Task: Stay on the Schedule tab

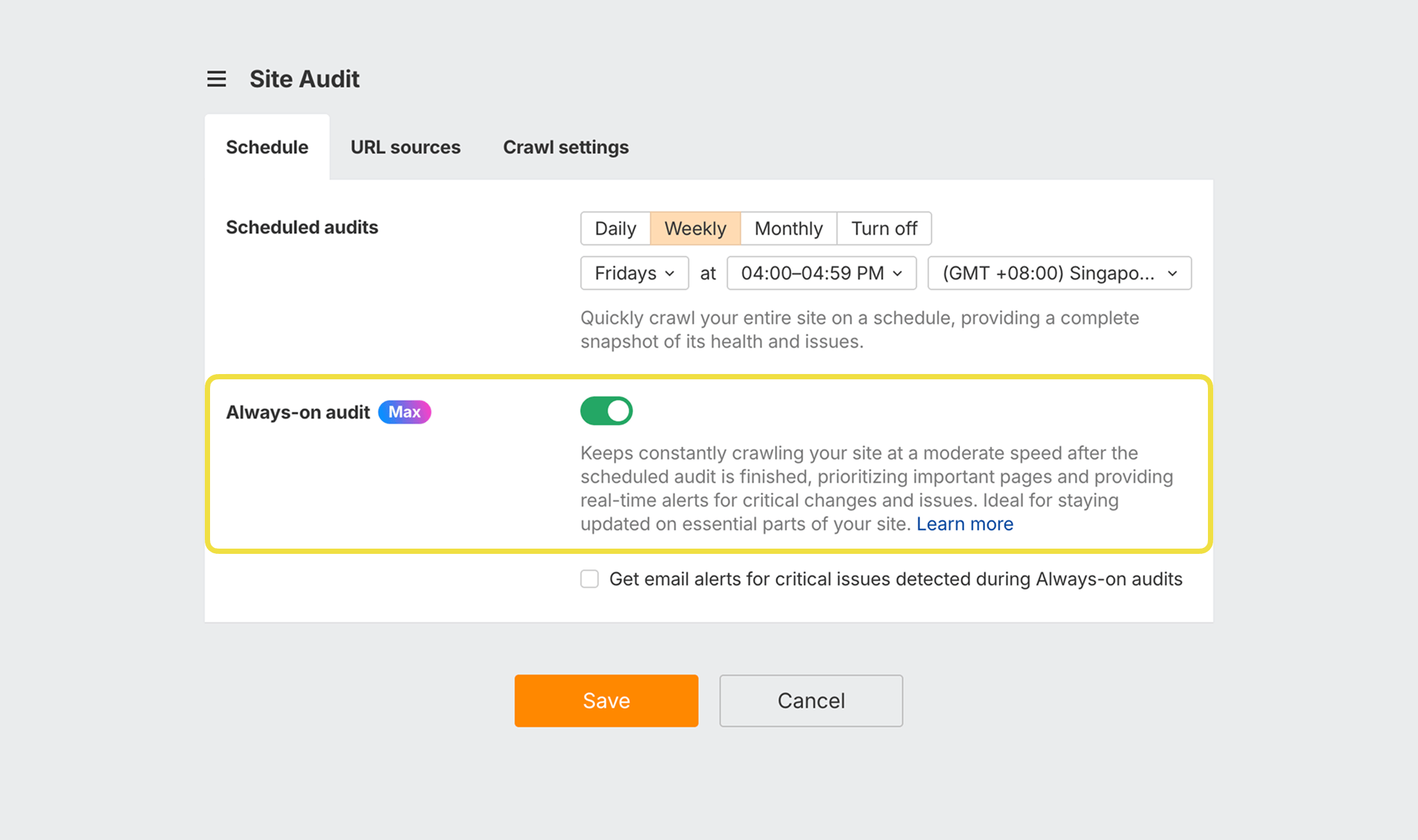Action: coord(267,147)
